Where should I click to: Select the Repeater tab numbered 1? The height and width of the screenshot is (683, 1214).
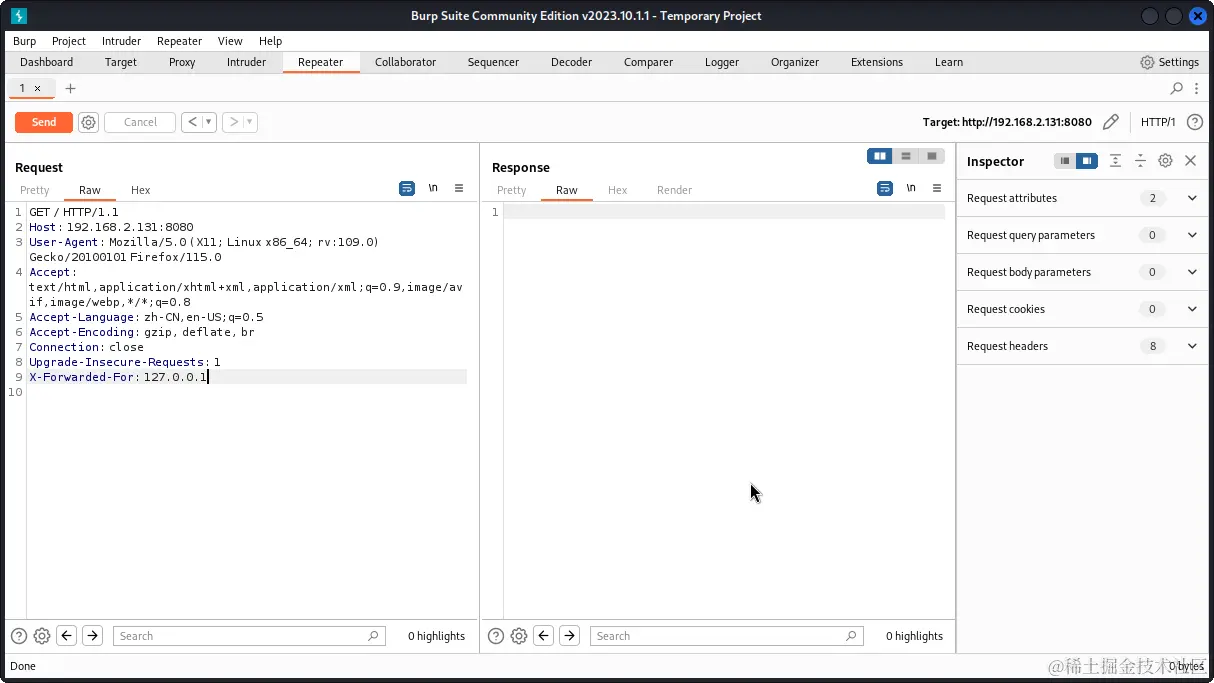tap(22, 88)
